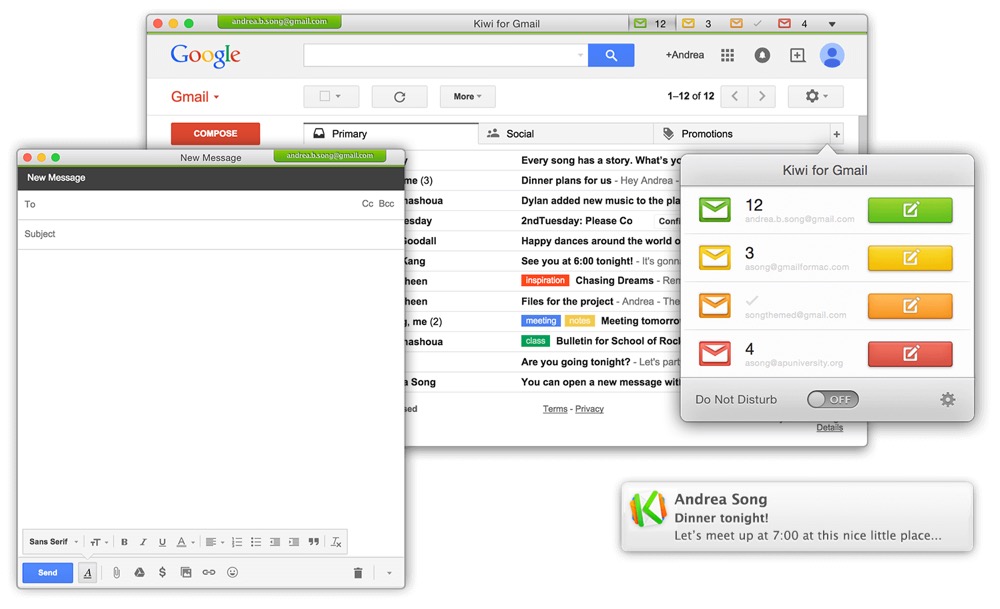Switch to the Social tab
1000x609 pixels.
566,134
